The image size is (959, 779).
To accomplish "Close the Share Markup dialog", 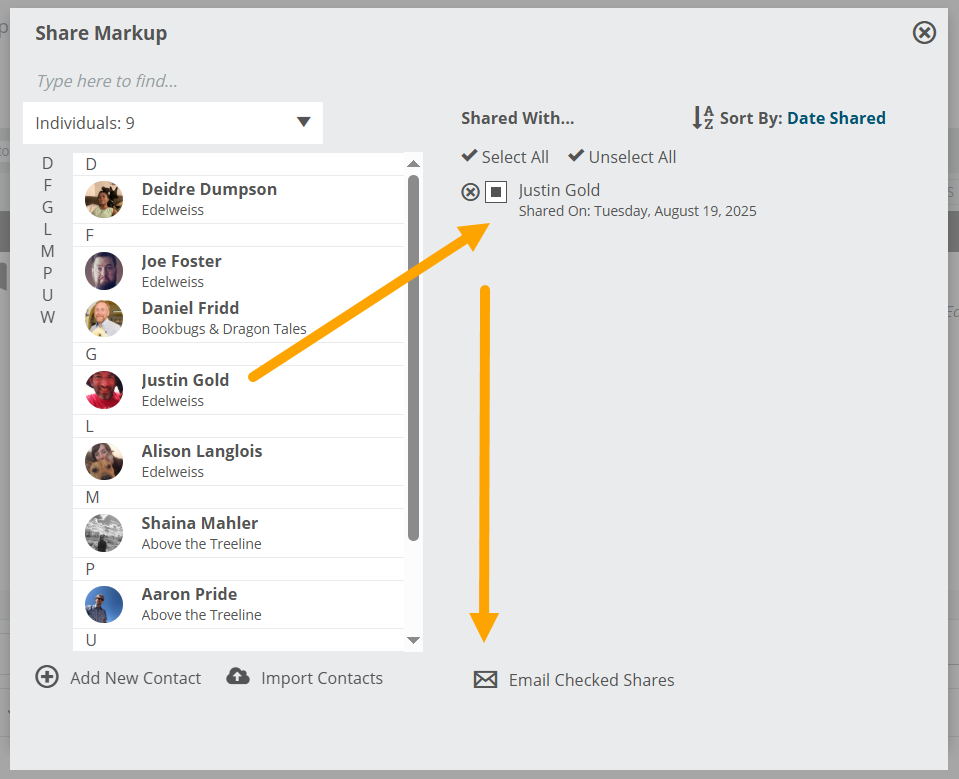I will (x=924, y=32).
